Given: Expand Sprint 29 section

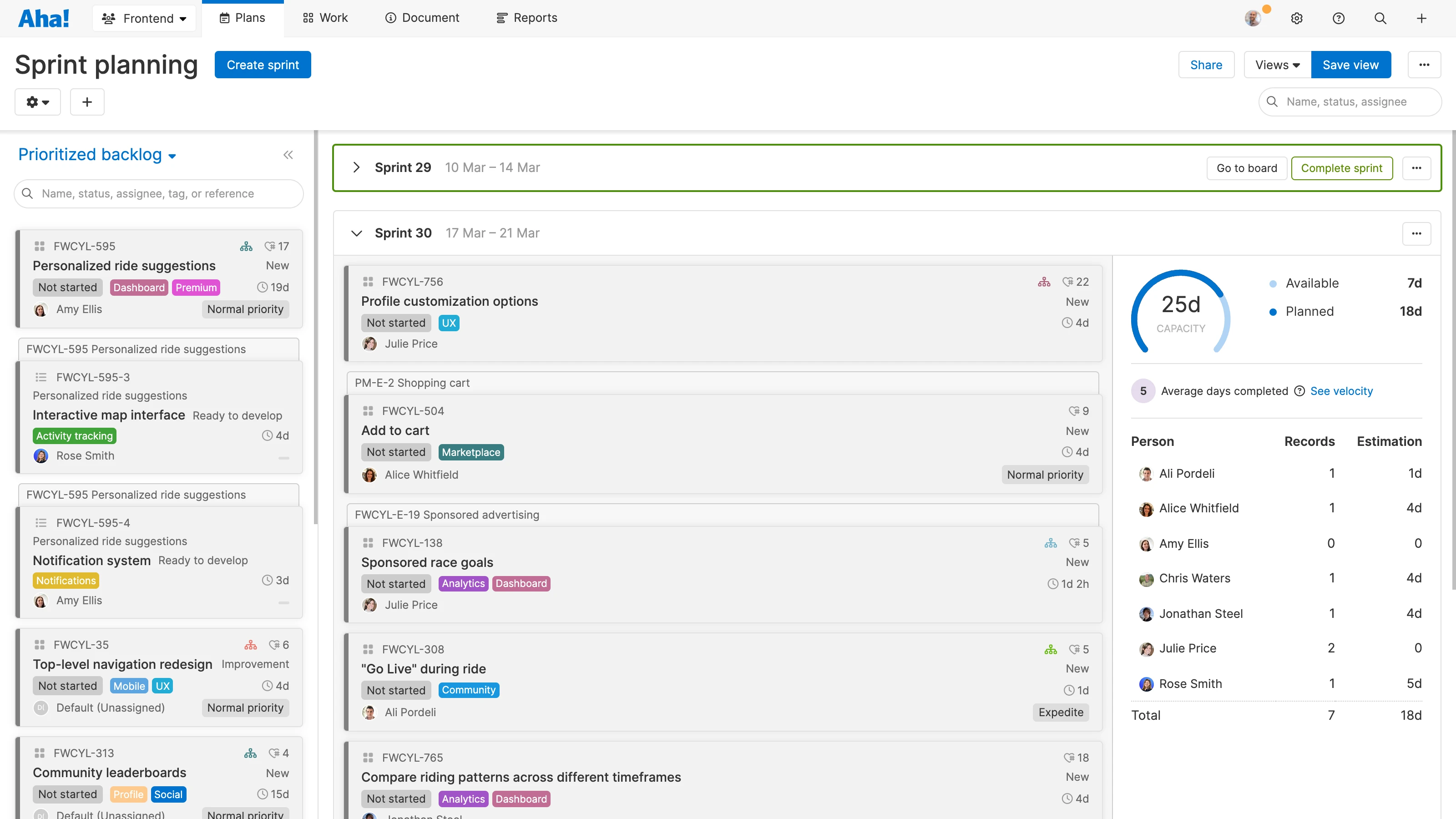Looking at the screenshot, I should [x=356, y=167].
